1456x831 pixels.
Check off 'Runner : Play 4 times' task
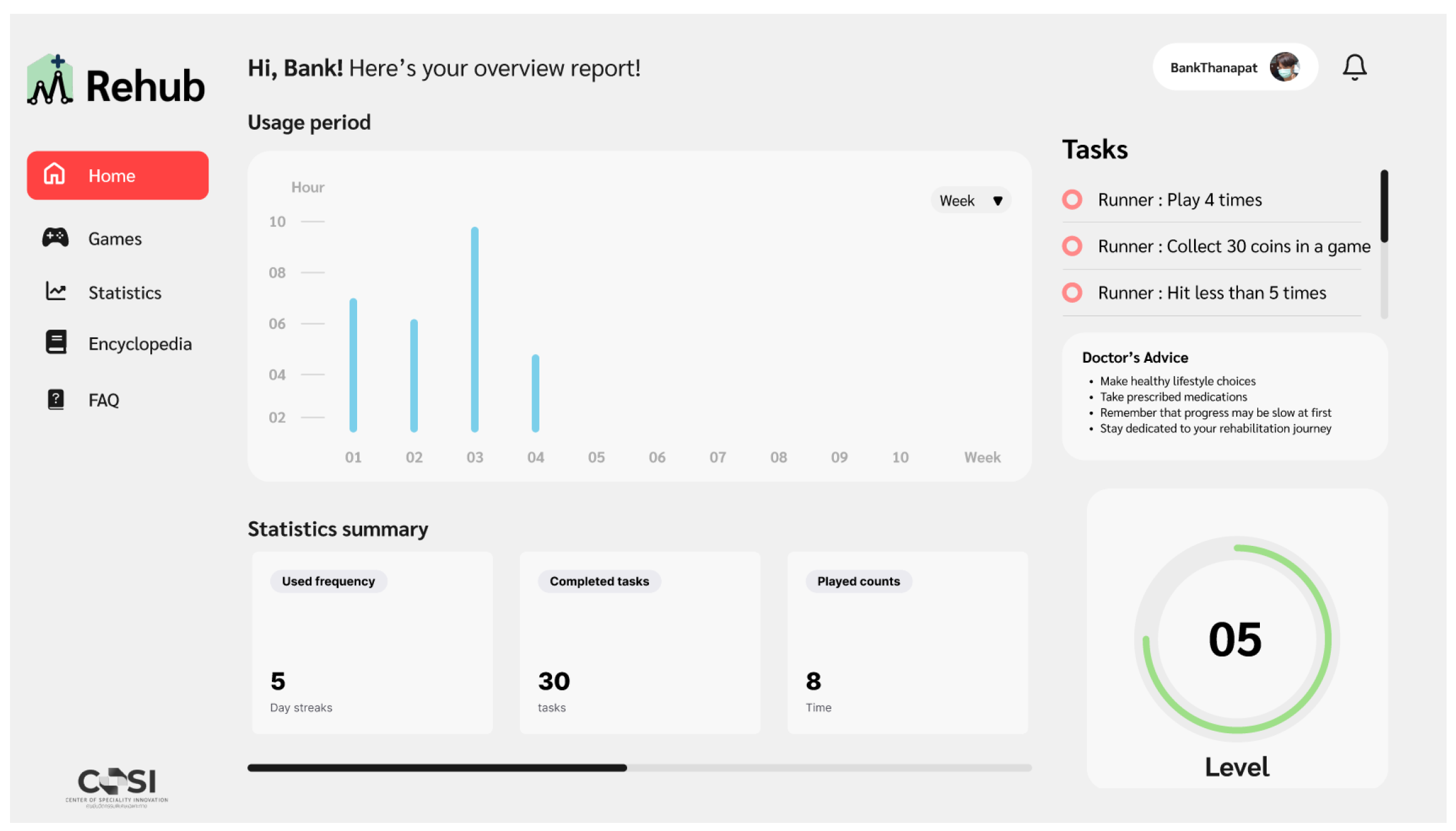[x=1072, y=200]
